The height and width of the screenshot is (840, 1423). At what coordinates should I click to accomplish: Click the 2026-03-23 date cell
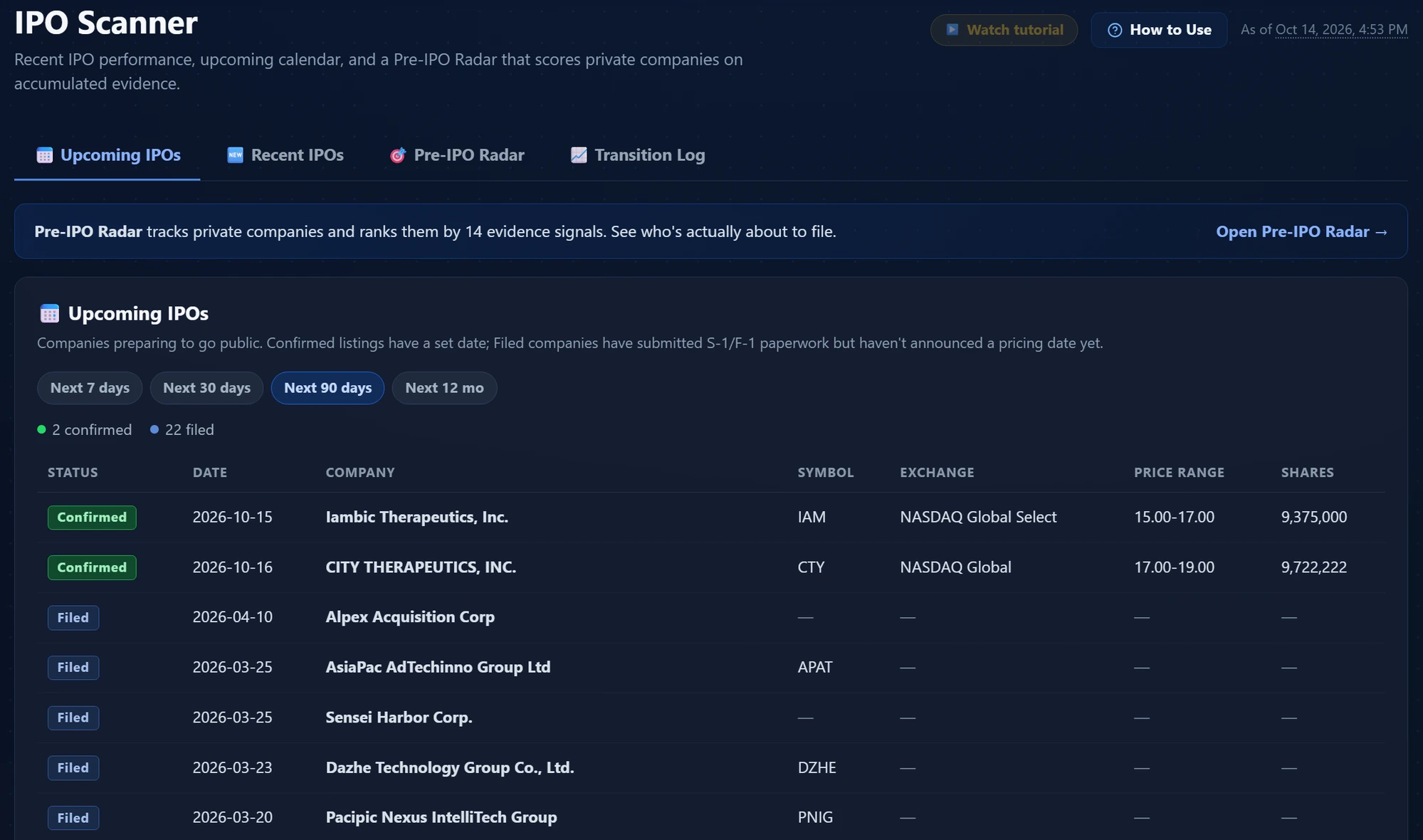point(233,767)
